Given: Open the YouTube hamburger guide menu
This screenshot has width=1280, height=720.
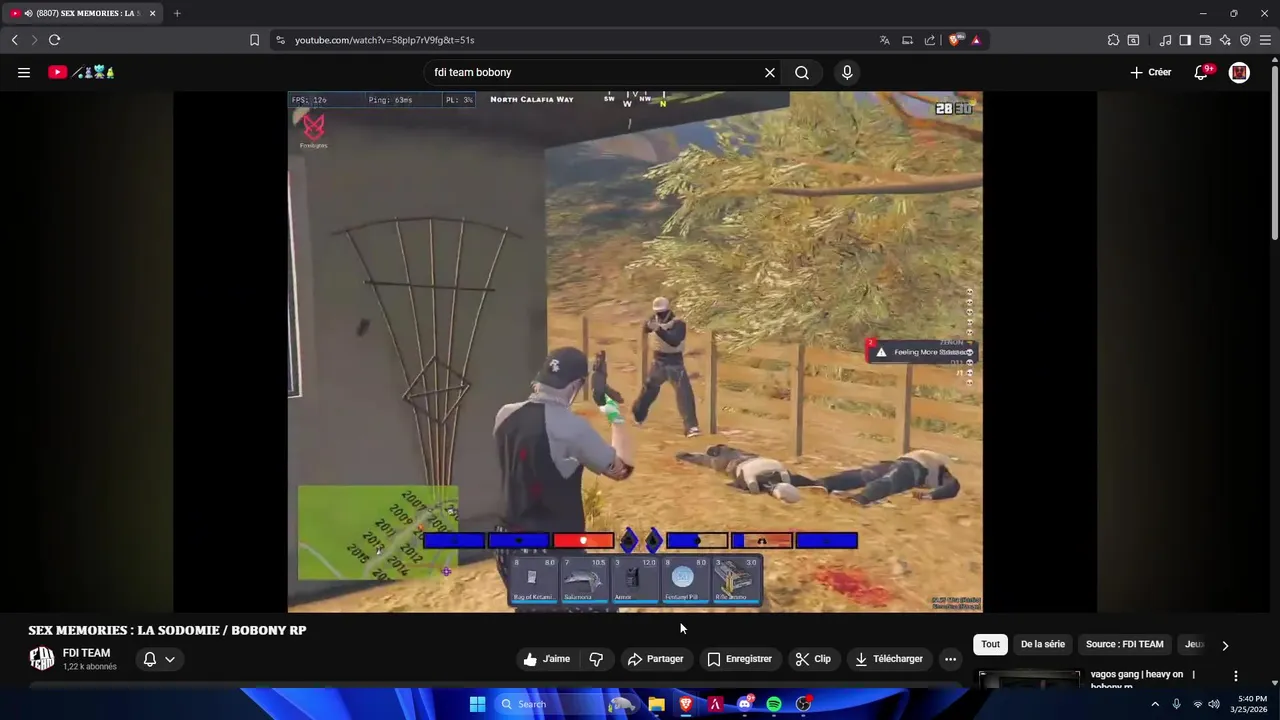Looking at the screenshot, I should coord(24,72).
